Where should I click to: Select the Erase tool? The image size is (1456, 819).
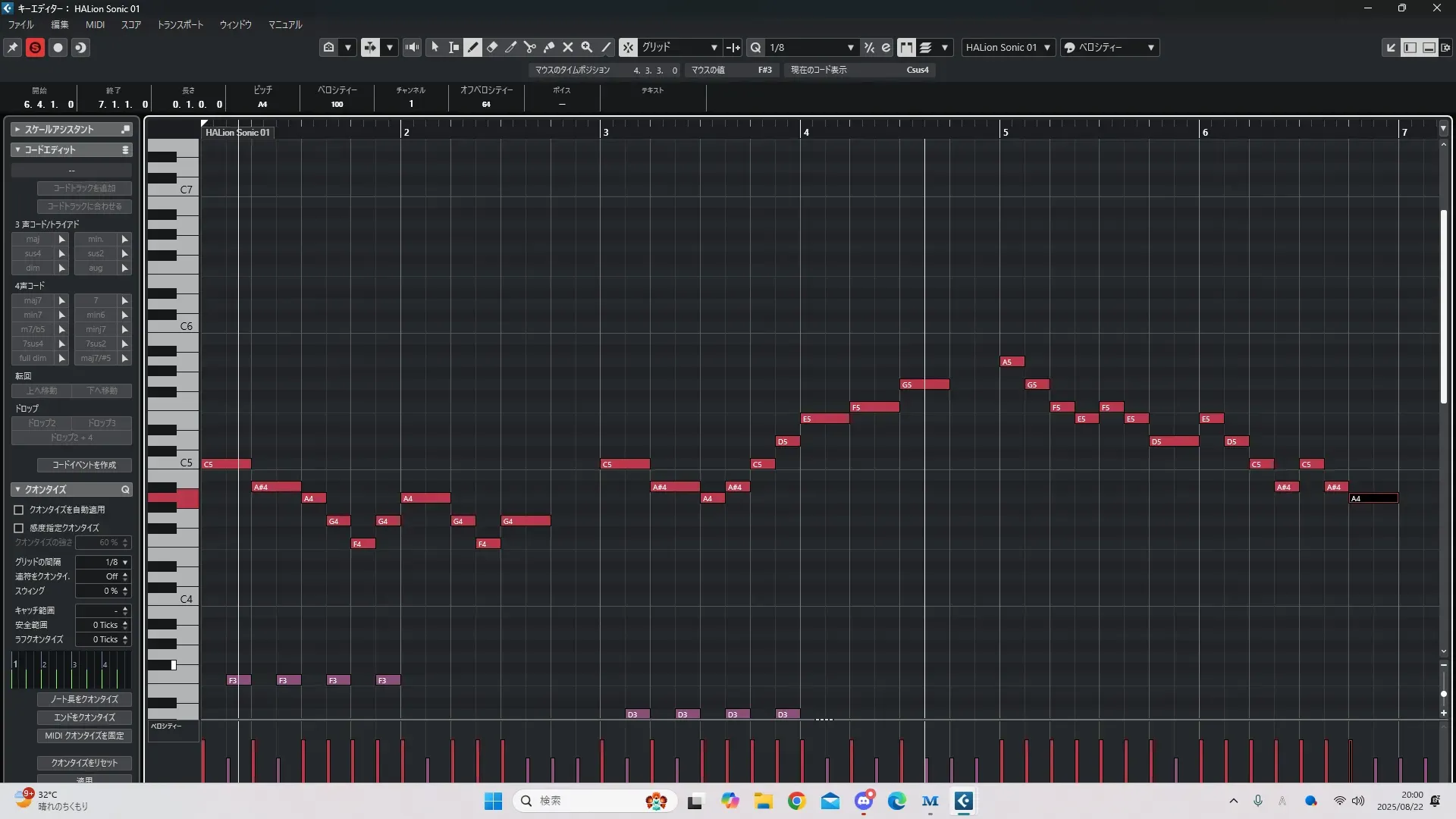pyautogui.click(x=492, y=47)
